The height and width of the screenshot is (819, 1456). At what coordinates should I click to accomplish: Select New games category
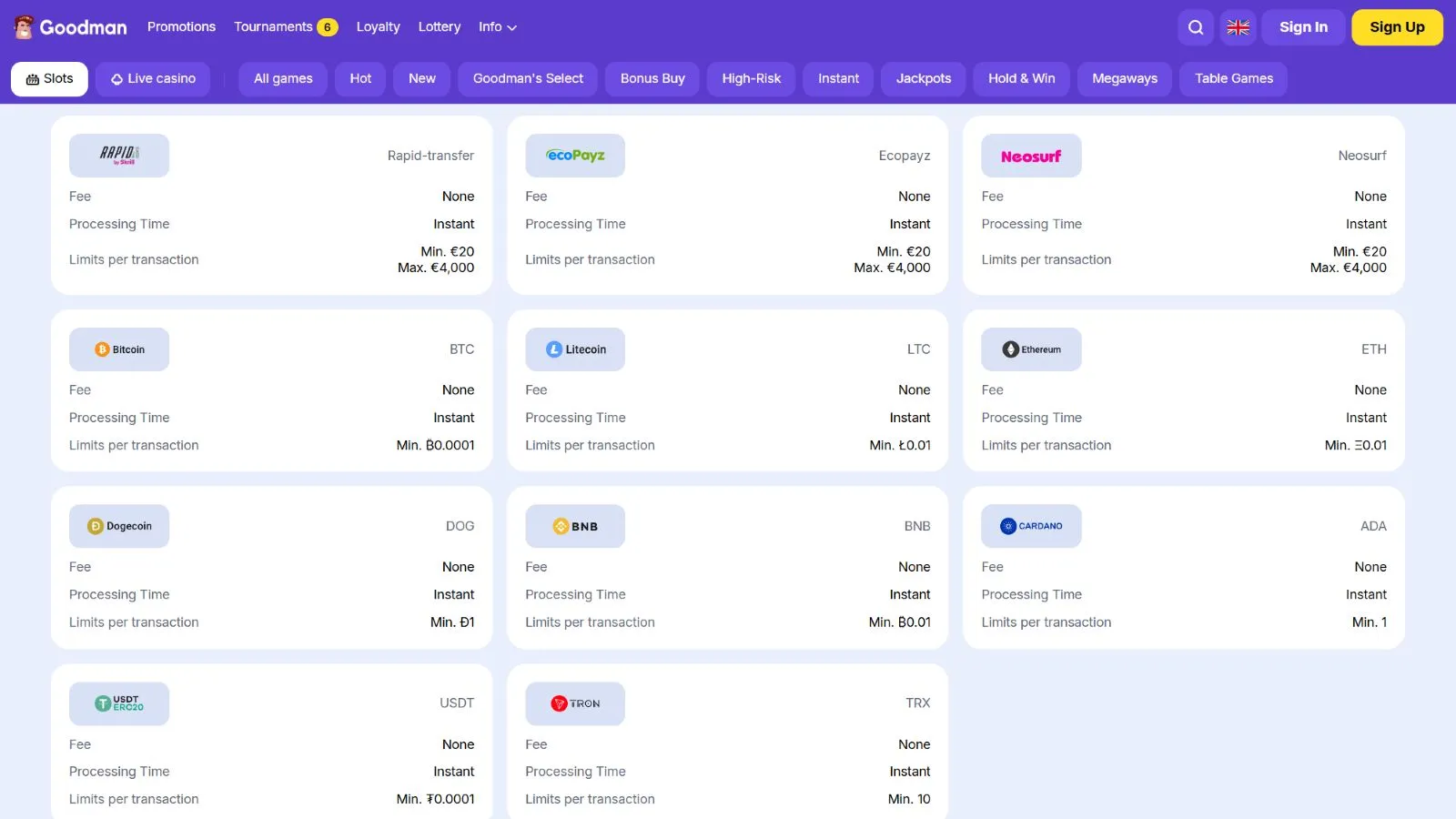pyautogui.click(x=422, y=79)
